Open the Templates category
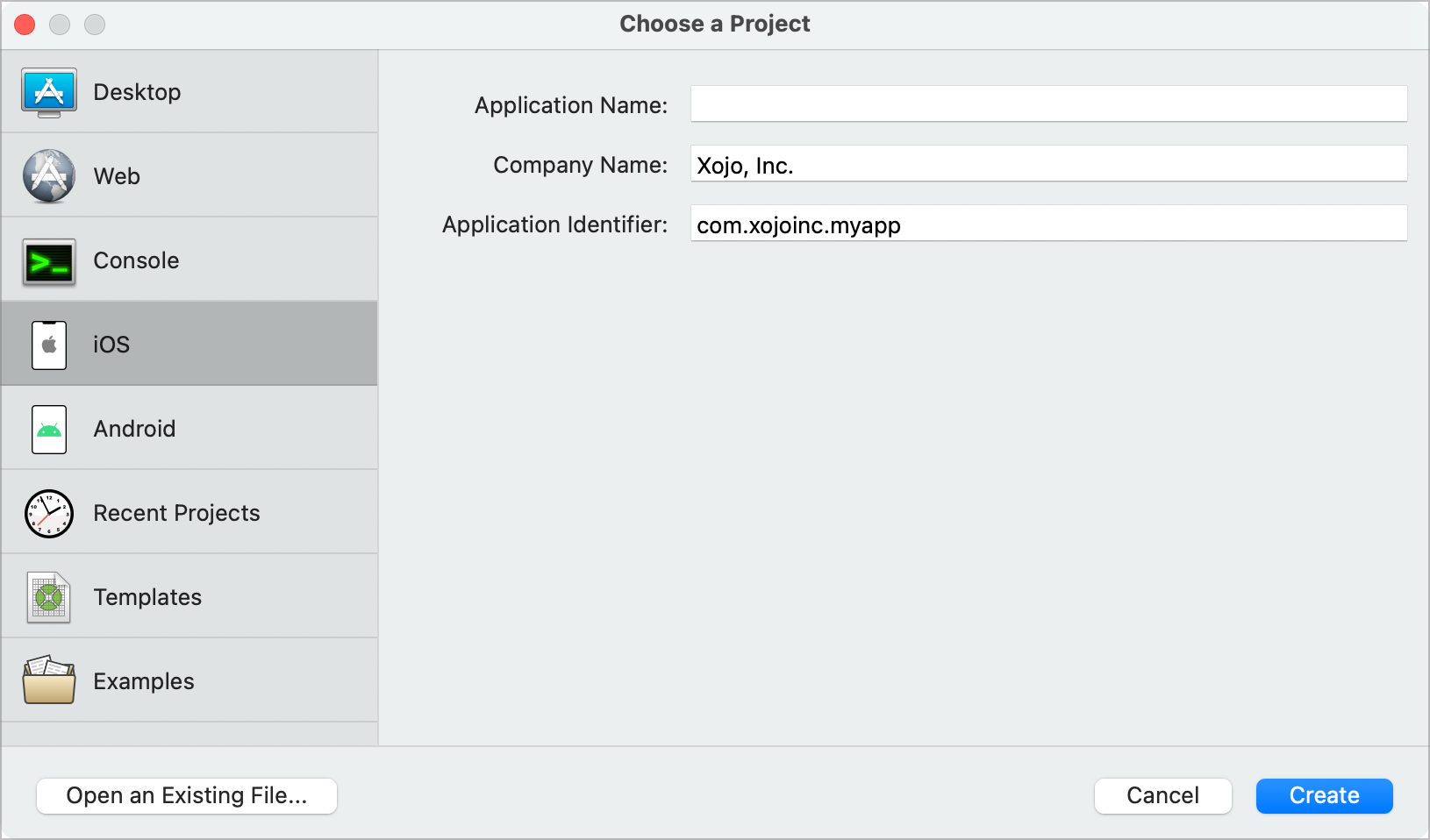 pos(147,597)
